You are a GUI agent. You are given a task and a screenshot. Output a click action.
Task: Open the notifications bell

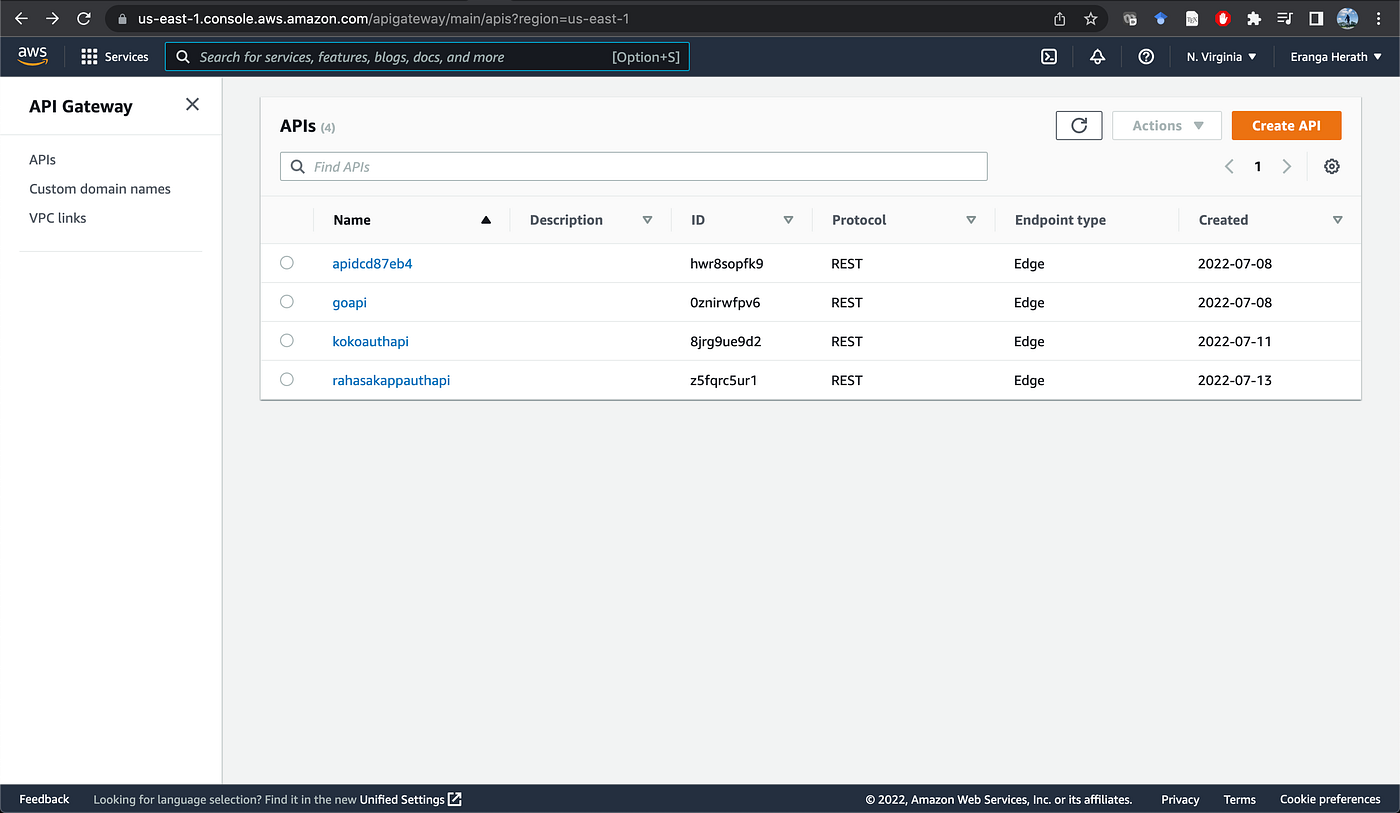[x=1097, y=57]
